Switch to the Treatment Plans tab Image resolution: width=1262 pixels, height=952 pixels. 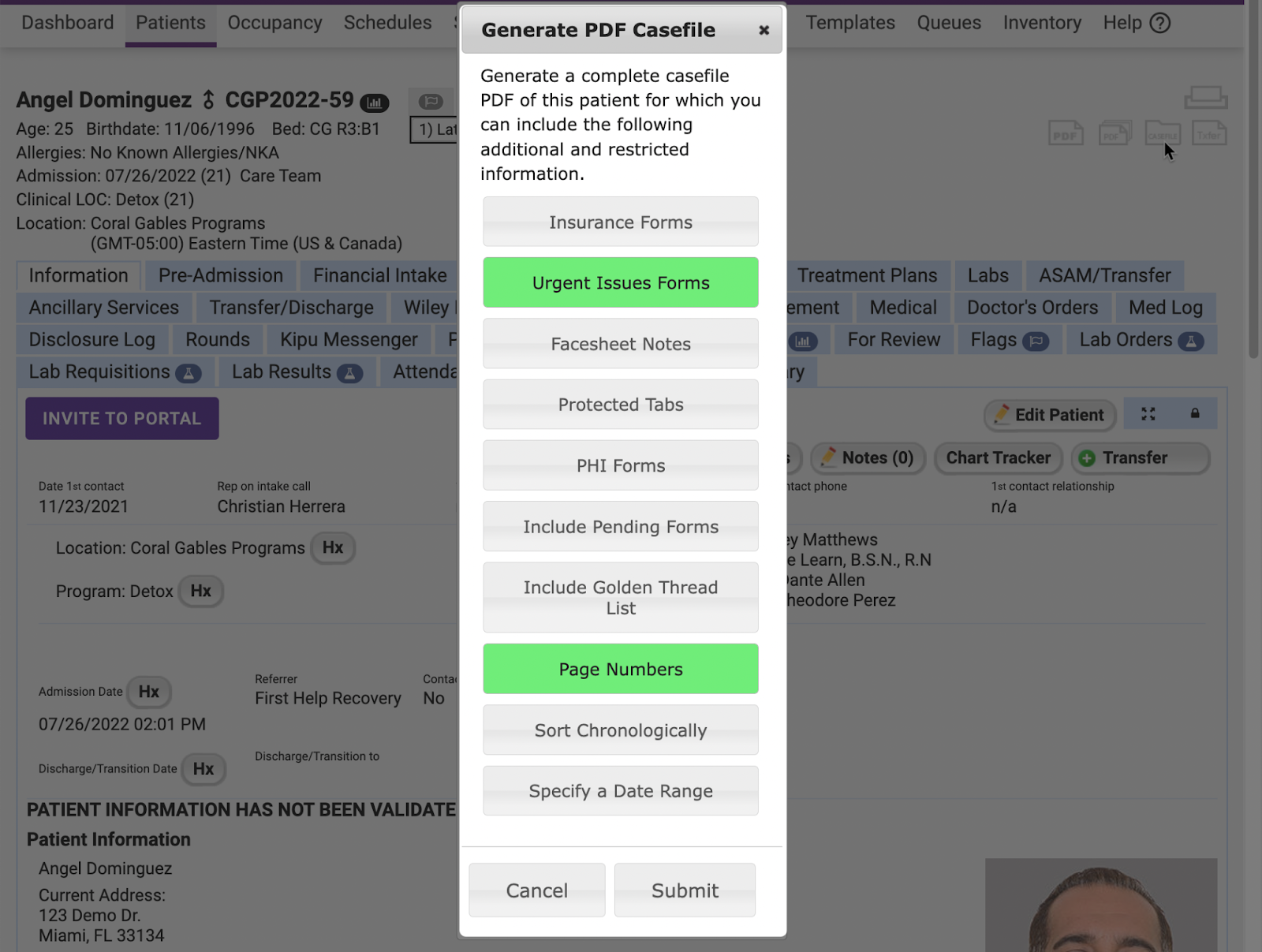click(868, 275)
